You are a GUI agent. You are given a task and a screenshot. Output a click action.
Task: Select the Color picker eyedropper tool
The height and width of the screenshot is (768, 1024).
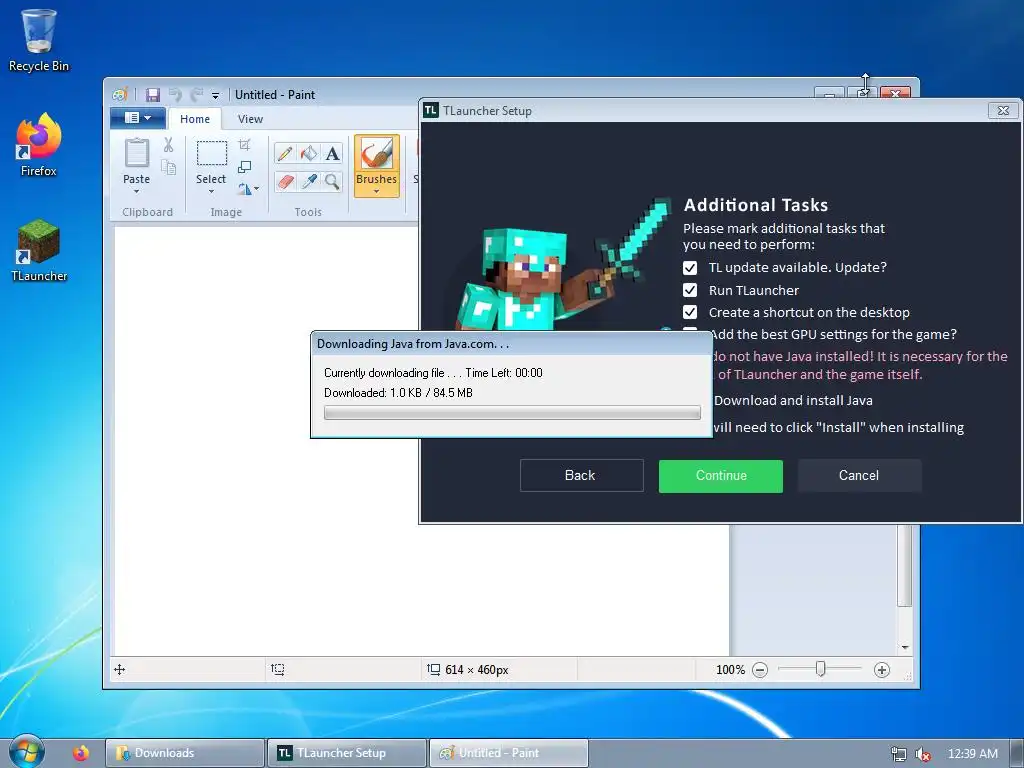pos(309,181)
